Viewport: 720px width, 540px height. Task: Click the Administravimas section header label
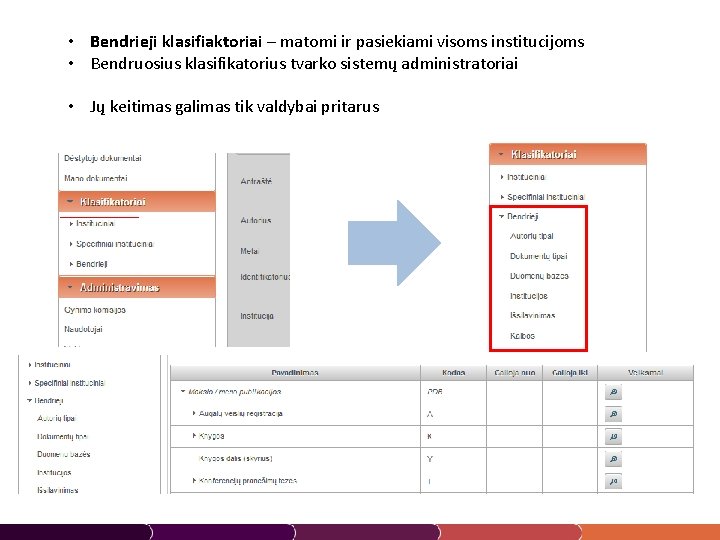[119, 287]
